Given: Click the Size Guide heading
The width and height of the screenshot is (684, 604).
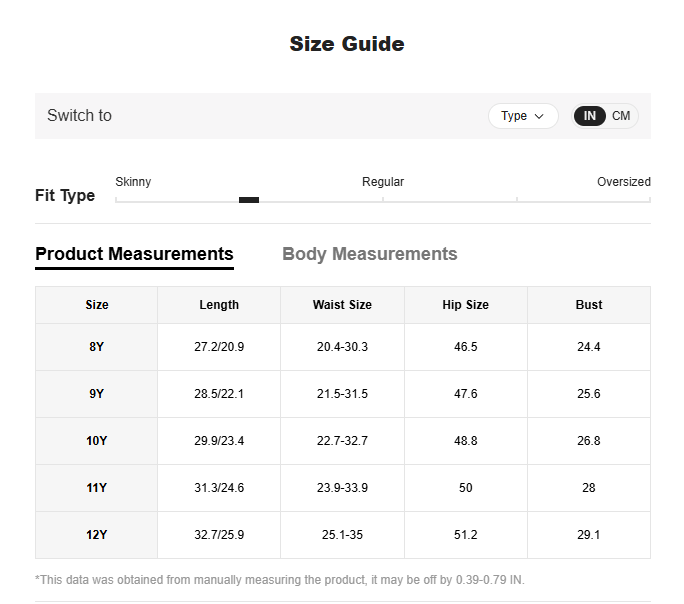Looking at the screenshot, I should [347, 44].
